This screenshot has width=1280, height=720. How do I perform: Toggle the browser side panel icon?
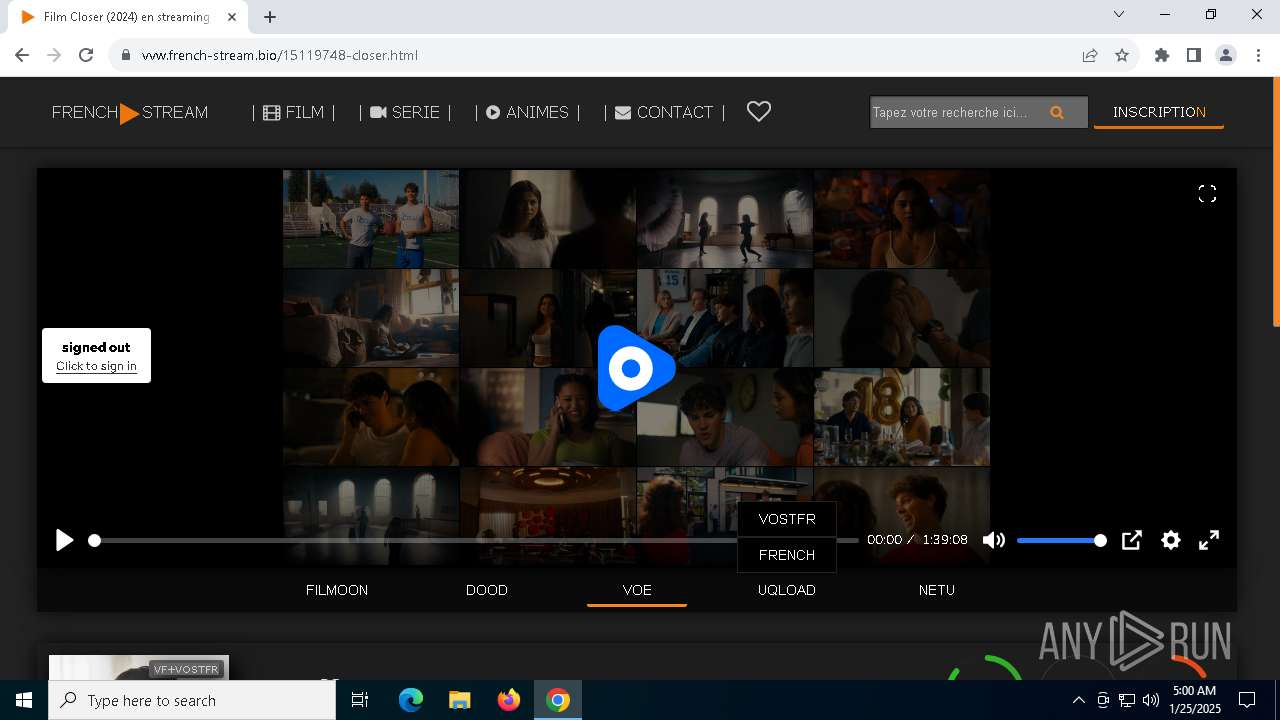click(1194, 55)
